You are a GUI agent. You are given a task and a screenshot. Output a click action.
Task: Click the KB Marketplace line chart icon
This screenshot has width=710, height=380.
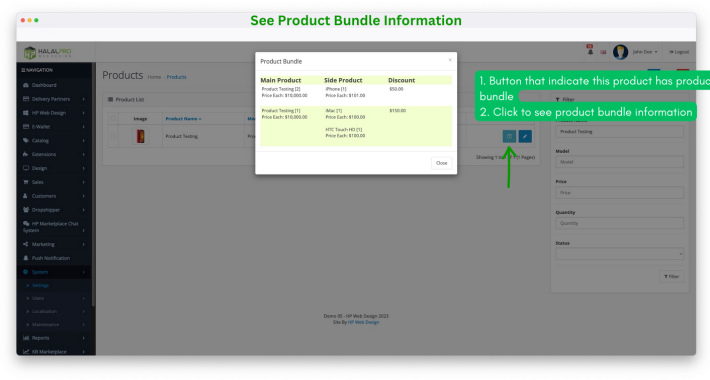[26, 351]
